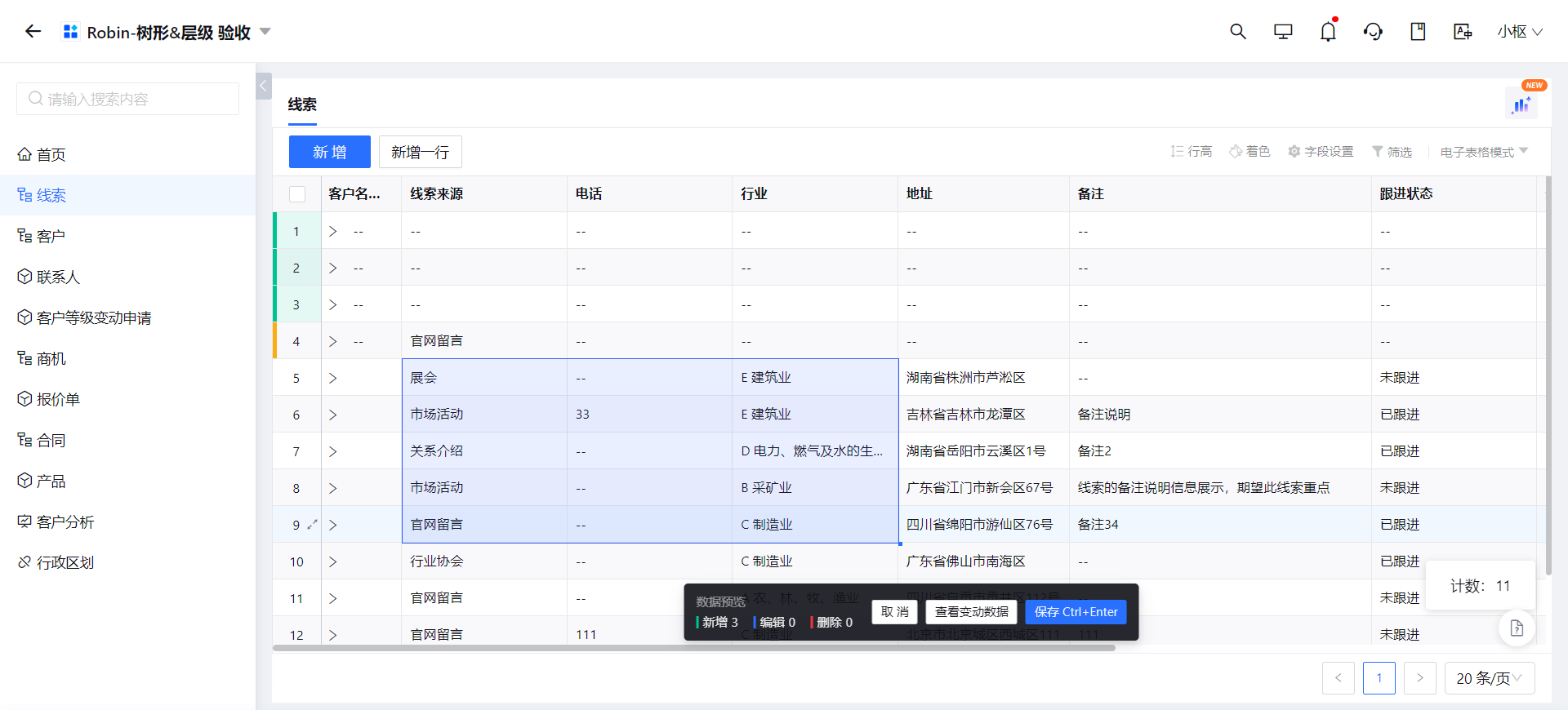Click the 新增一行 button
Image resolution: width=1568 pixels, height=710 pixels.
(421, 152)
